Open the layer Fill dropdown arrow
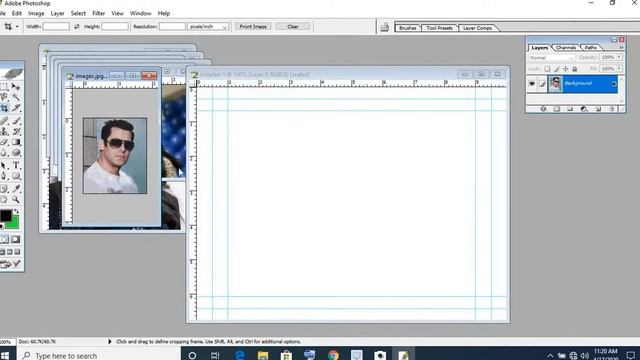 (x=619, y=68)
